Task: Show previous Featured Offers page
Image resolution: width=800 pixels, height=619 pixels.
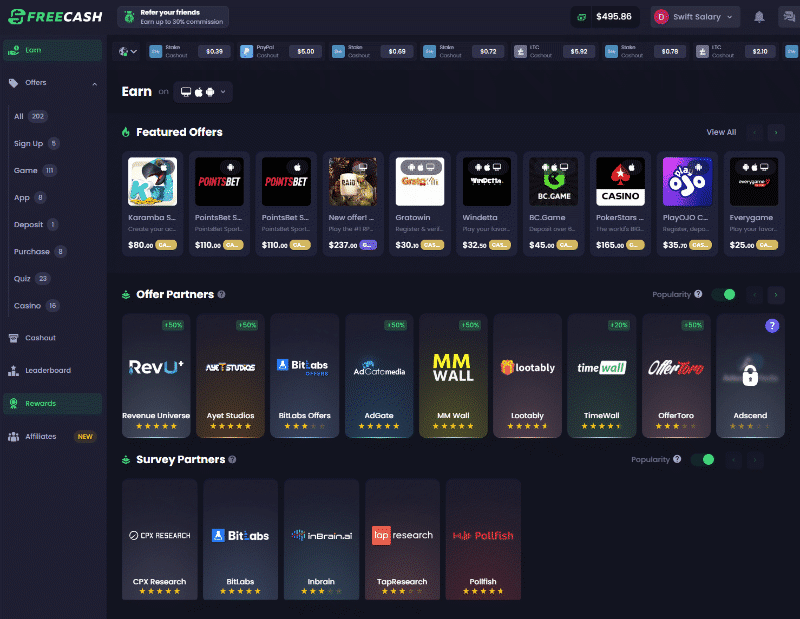Action: 755,133
